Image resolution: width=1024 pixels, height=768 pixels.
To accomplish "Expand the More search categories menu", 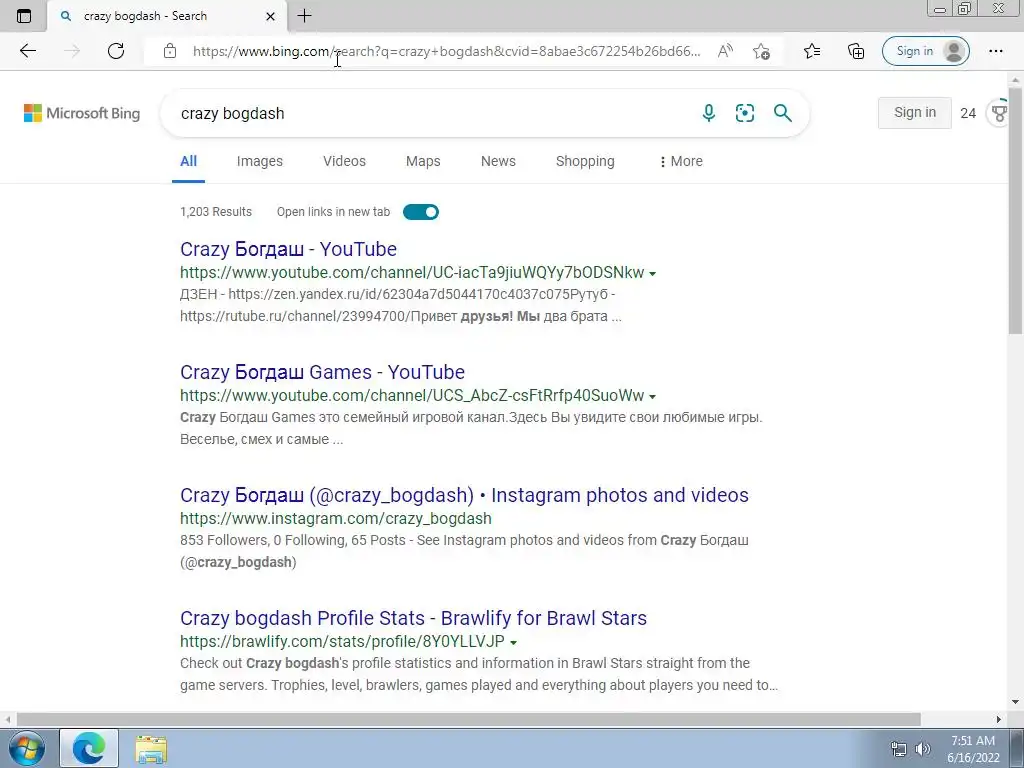I will coord(681,161).
